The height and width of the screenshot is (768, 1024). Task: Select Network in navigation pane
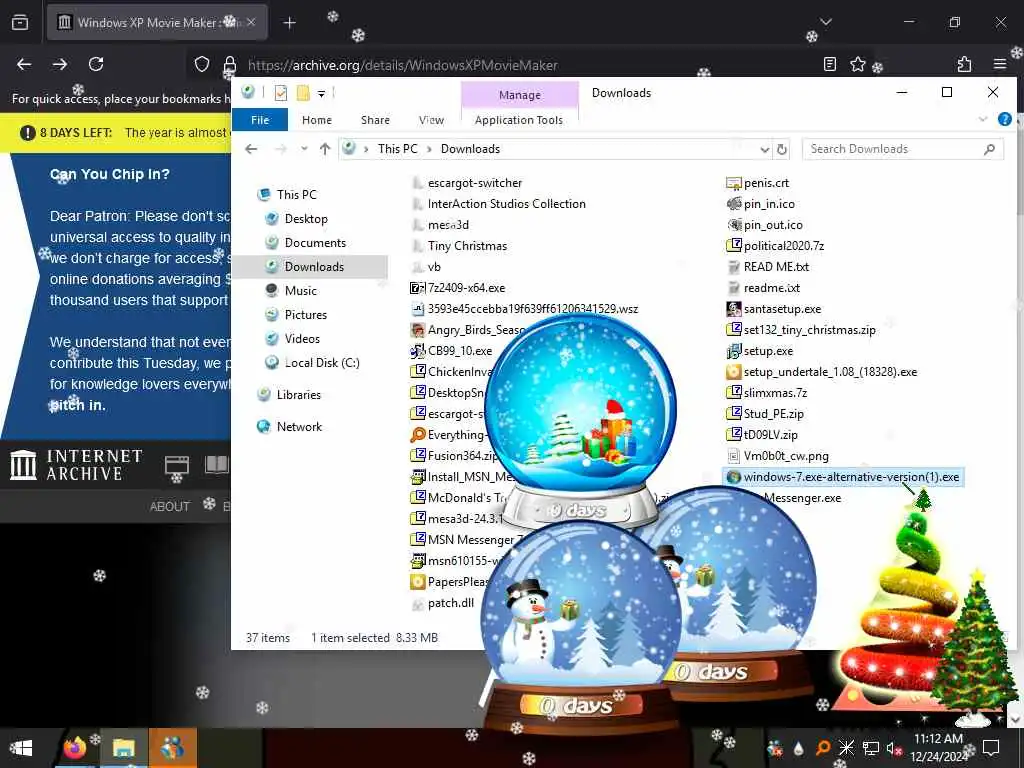point(299,427)
